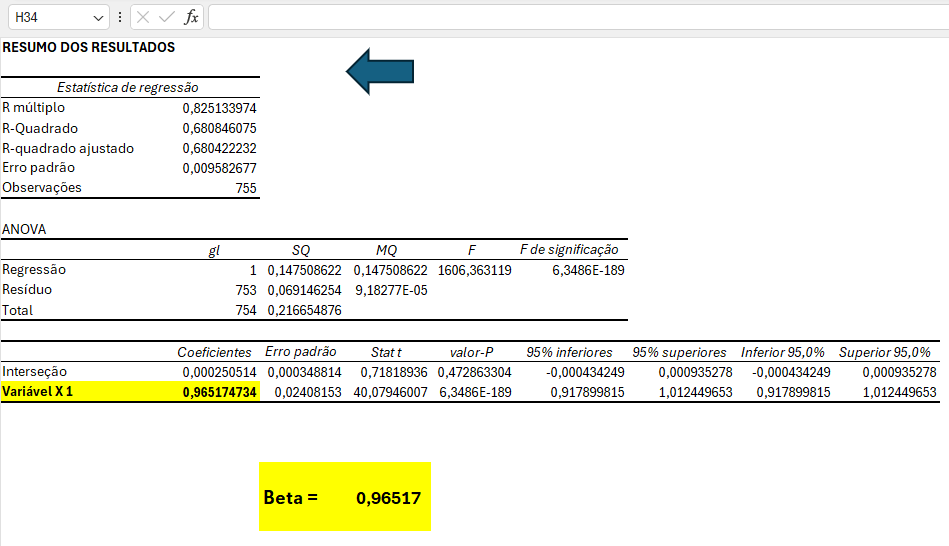
Task: Expand the Name Box dropdown arrow
Action: tap(97, 18)
